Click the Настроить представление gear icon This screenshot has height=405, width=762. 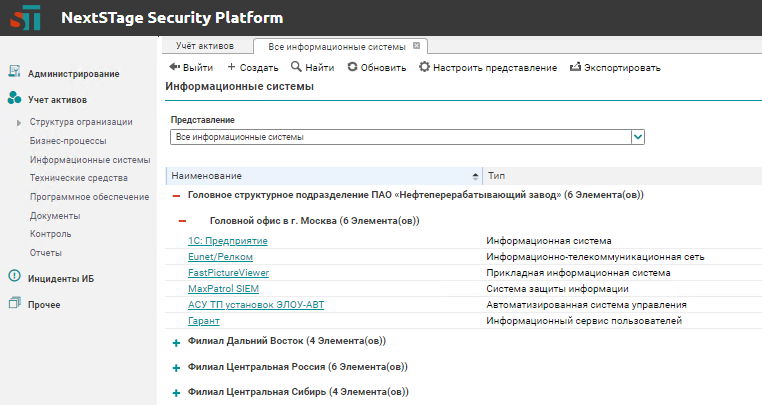tap(424, 68)
